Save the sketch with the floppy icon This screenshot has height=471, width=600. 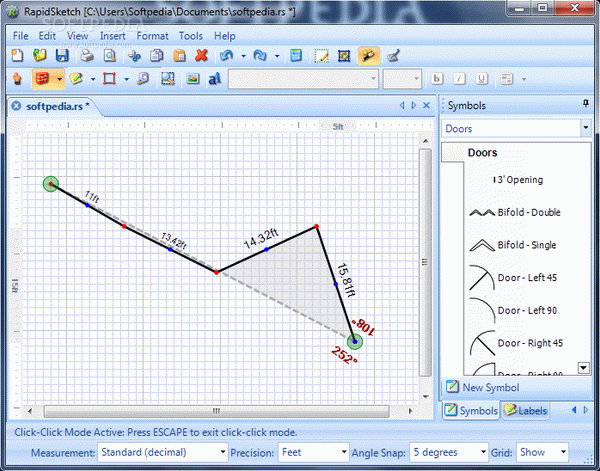(x=62, y=56)
